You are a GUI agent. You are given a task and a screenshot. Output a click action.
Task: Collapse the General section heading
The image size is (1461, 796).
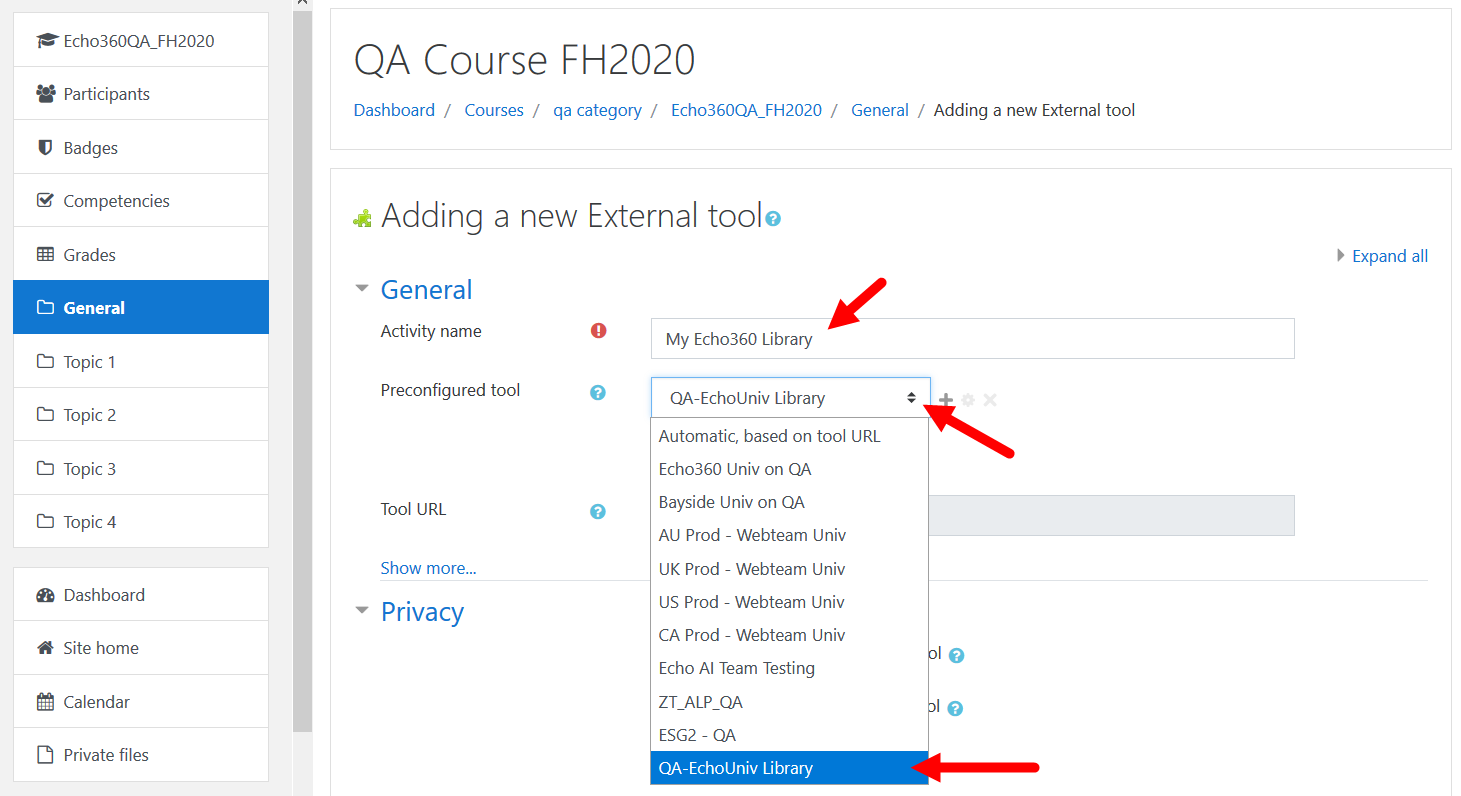point(426,290)
